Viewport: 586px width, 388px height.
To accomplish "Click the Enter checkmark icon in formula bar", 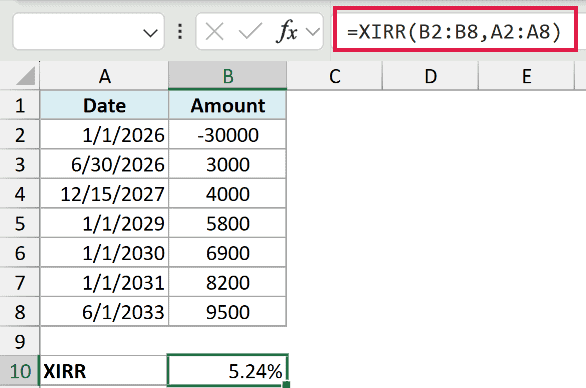I will coord(250,31).
